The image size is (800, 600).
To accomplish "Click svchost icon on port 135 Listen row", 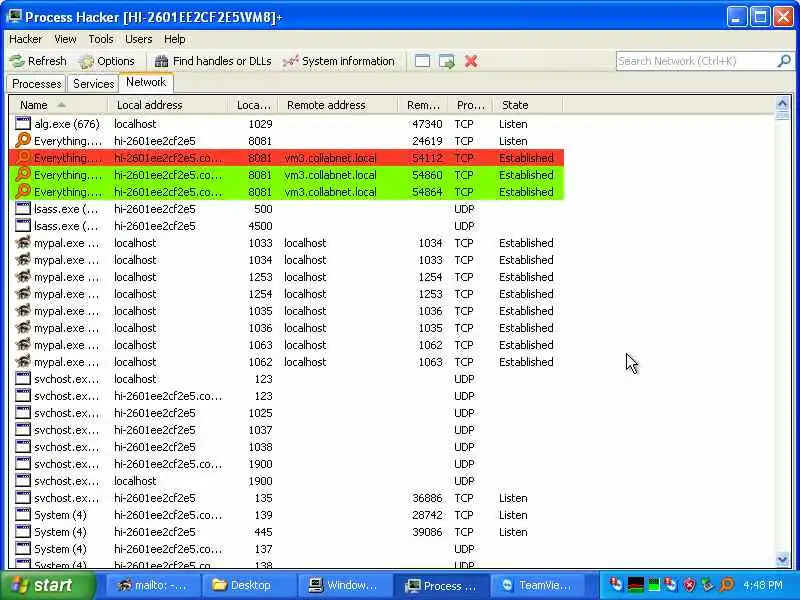I will tap(22, 497).
